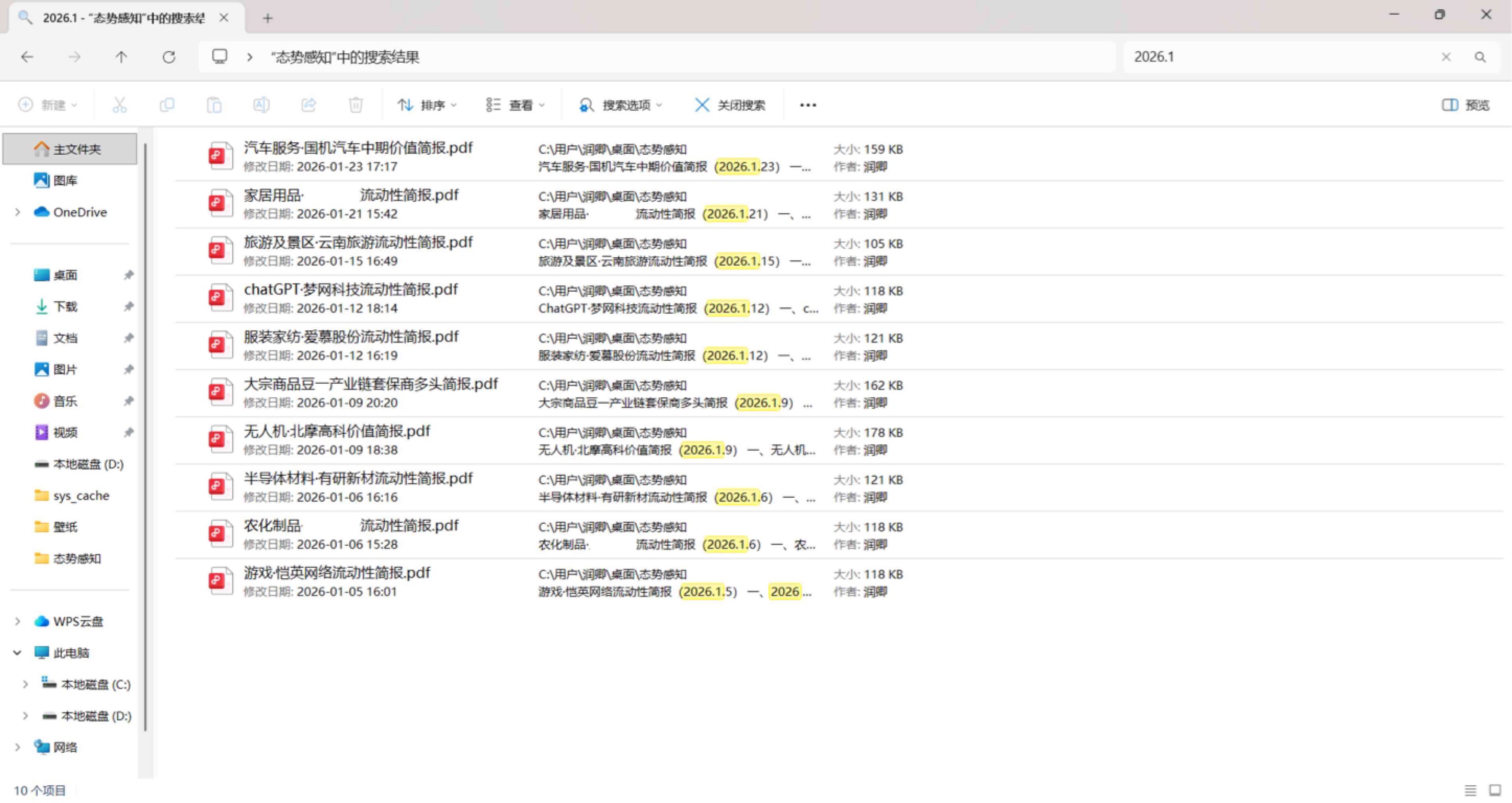This screenshot has height=803, width=1512.
Task: Click the search magnifier icon
Action: (1480, 57)
